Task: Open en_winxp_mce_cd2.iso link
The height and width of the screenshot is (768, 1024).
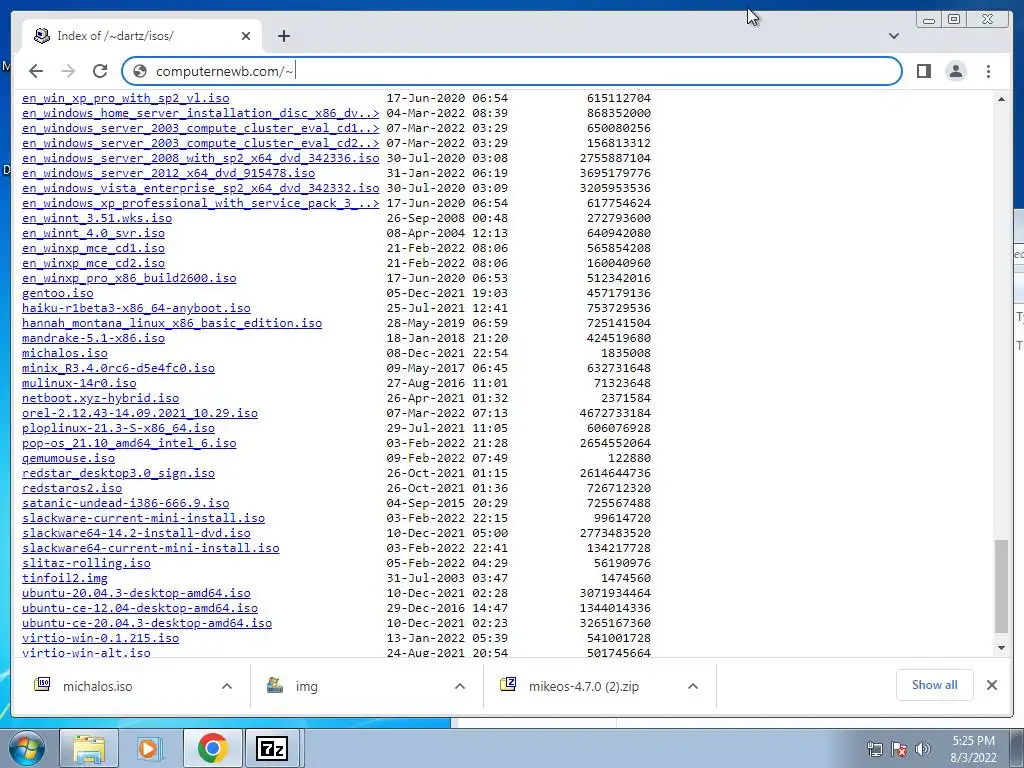Action: 93,263
